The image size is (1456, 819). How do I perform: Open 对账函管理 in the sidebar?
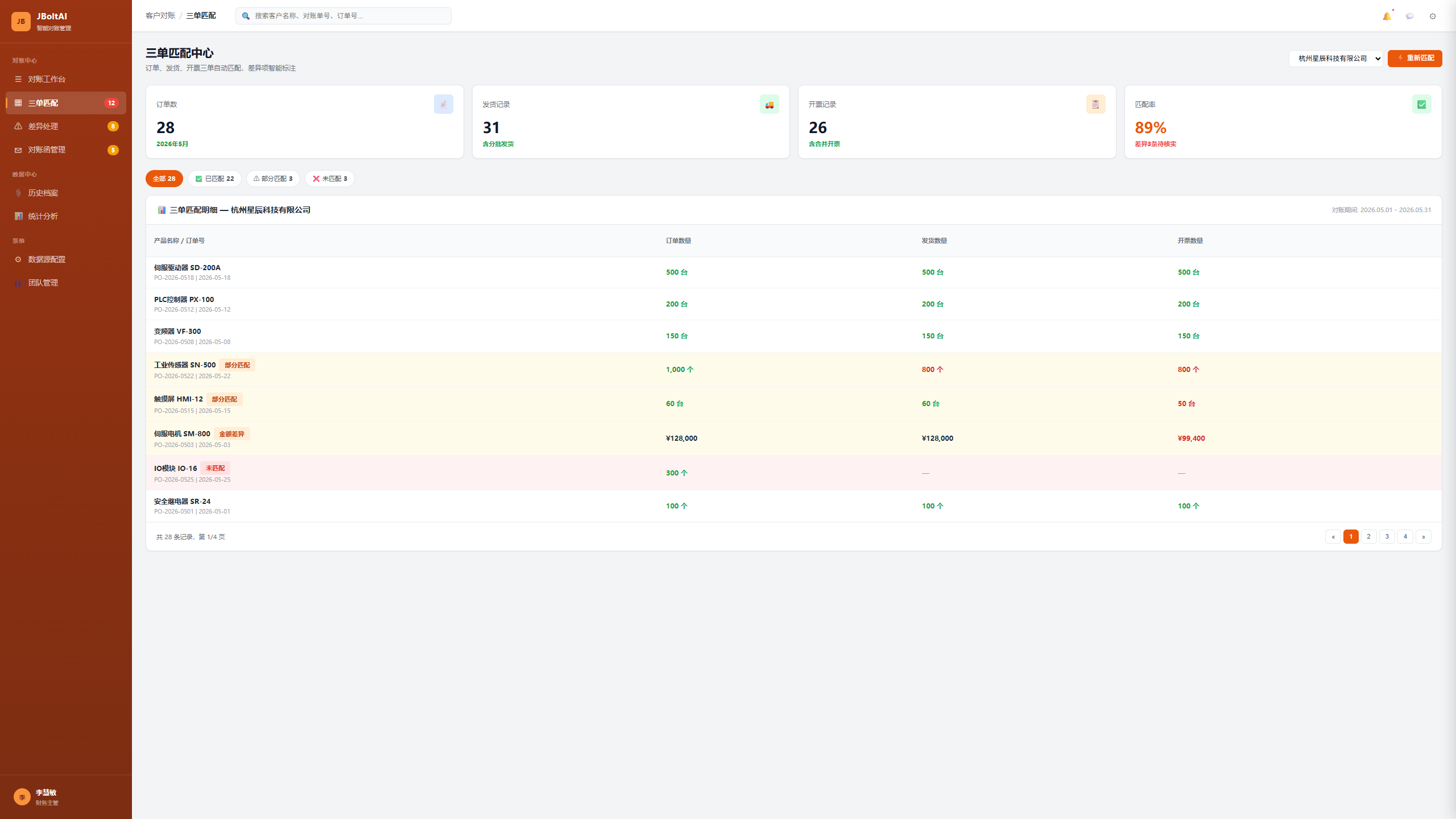[x=66, y=150]
